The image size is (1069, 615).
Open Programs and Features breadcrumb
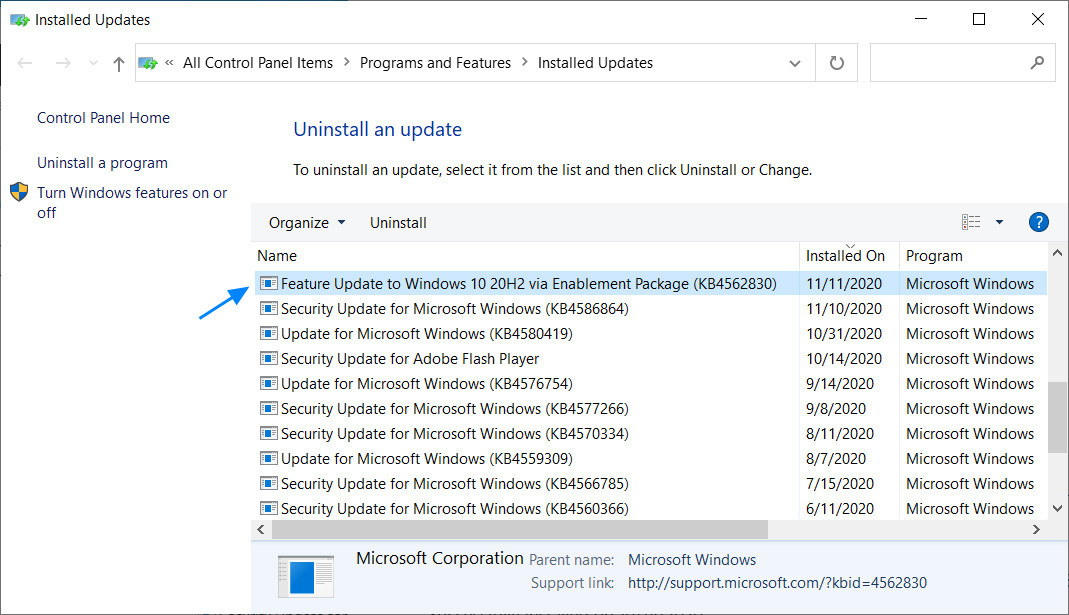tap(435, 63)
